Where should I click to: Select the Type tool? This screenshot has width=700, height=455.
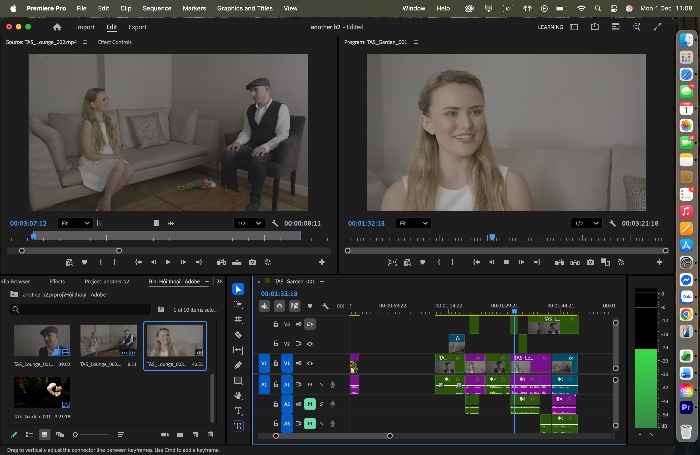tap(238, 411)
